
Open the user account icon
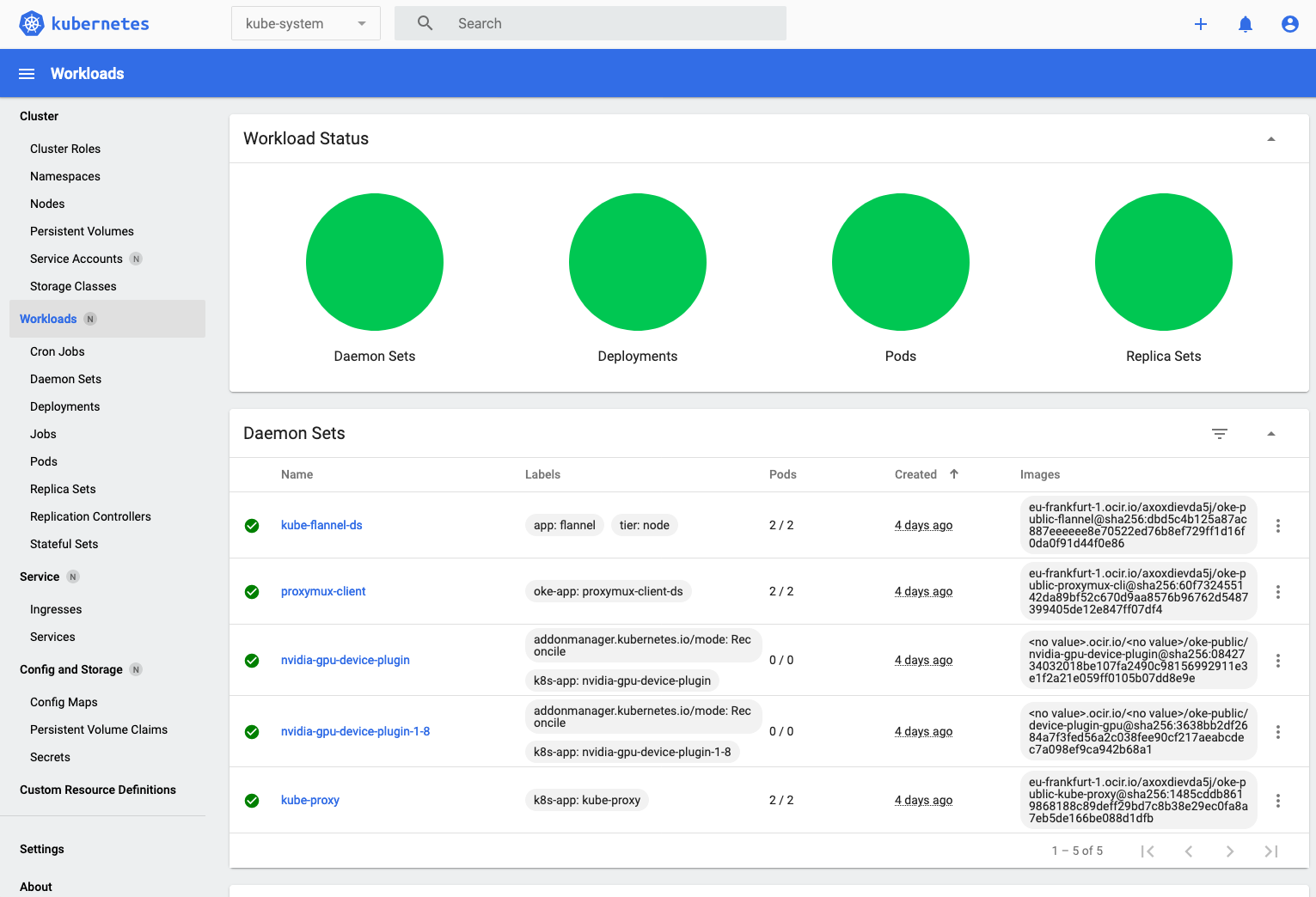1290,24
